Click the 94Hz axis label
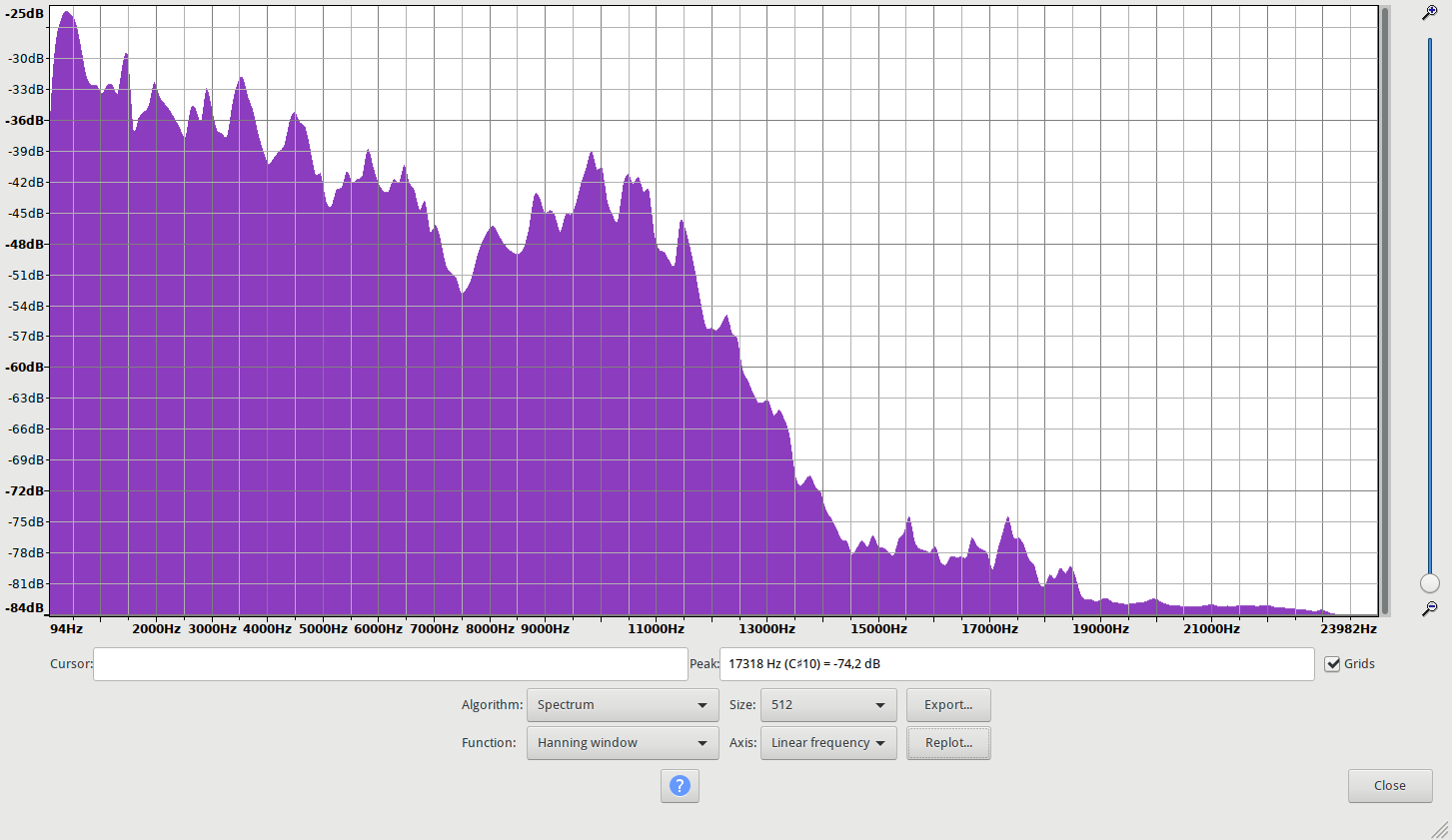Viewport: 1452px width, 840px height. [x=67, y=629]
